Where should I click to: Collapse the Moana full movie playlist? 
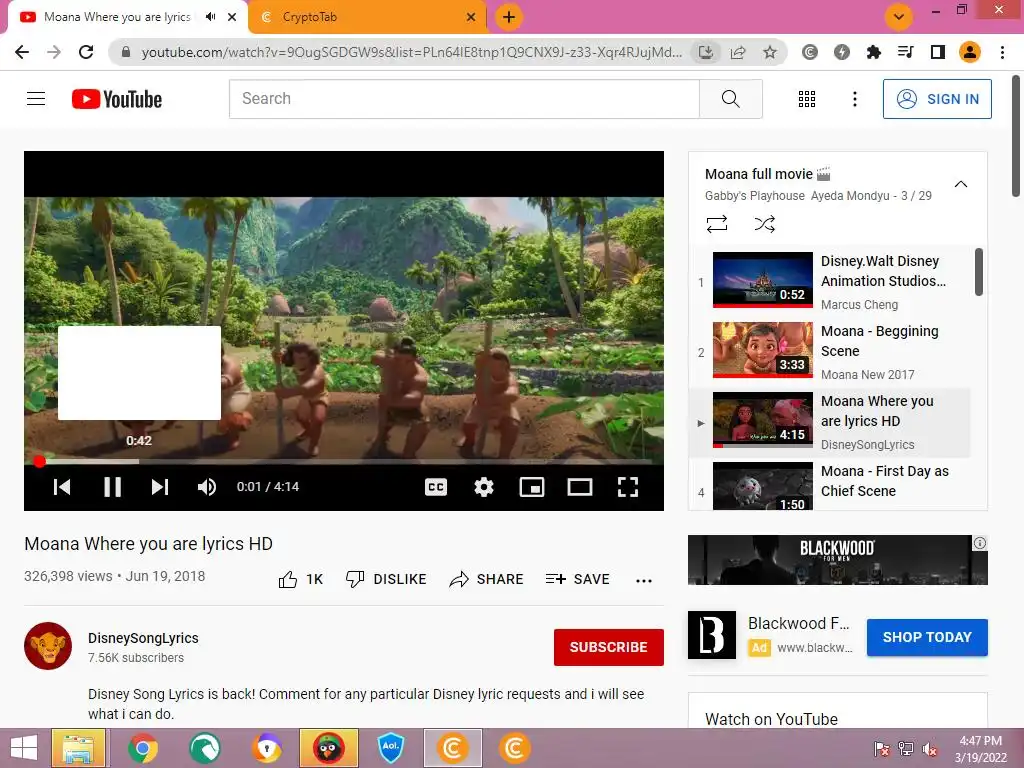click(961, 184)
